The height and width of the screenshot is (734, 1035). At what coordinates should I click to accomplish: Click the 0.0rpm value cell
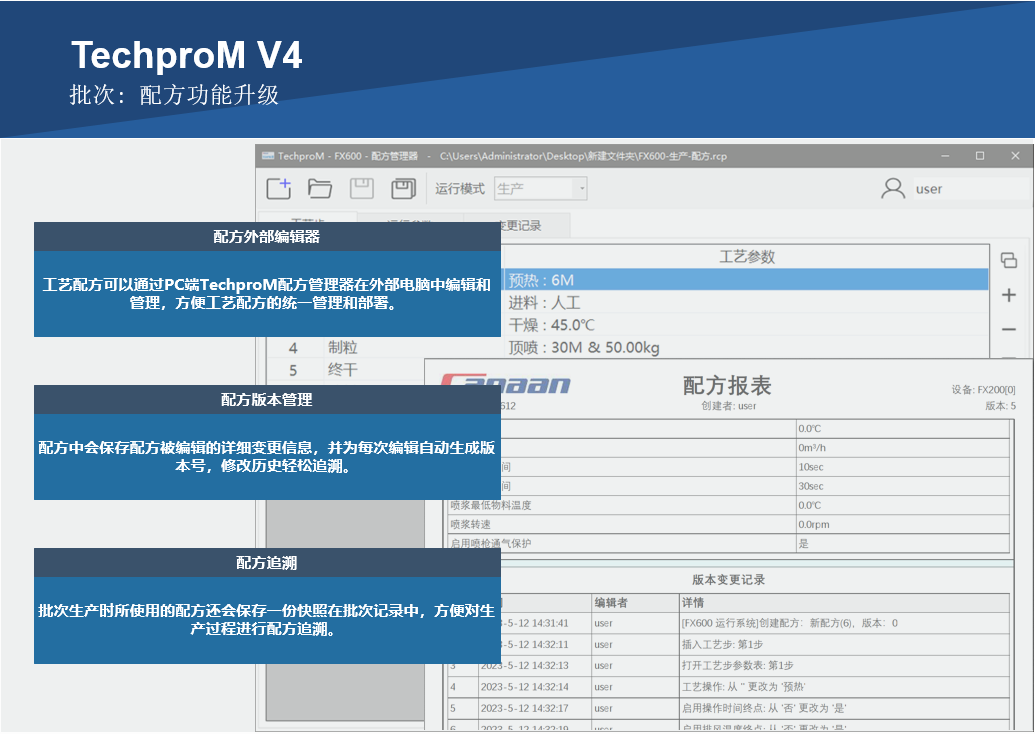pos(902,525)
